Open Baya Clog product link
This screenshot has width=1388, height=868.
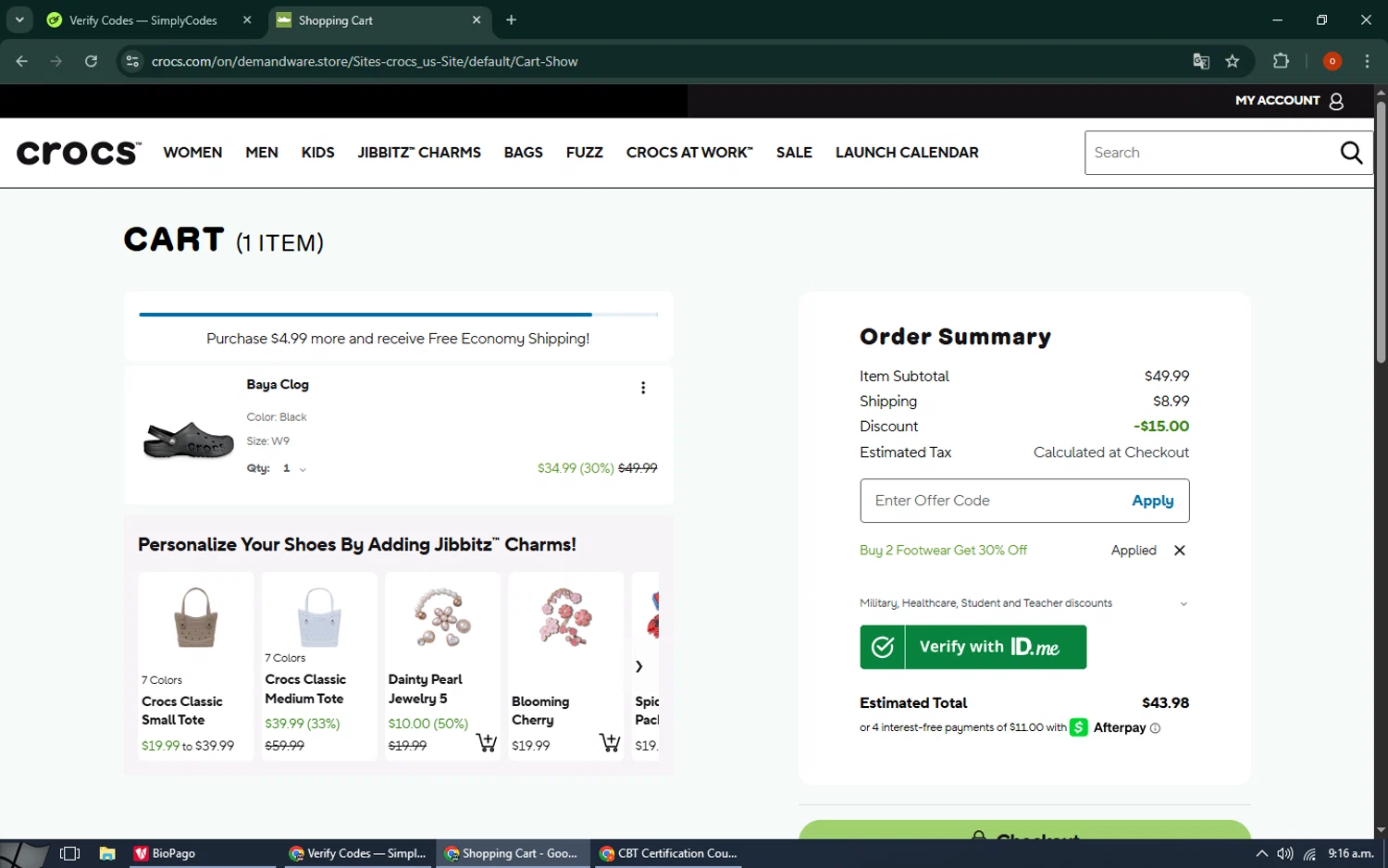click(x=278, y=385)
